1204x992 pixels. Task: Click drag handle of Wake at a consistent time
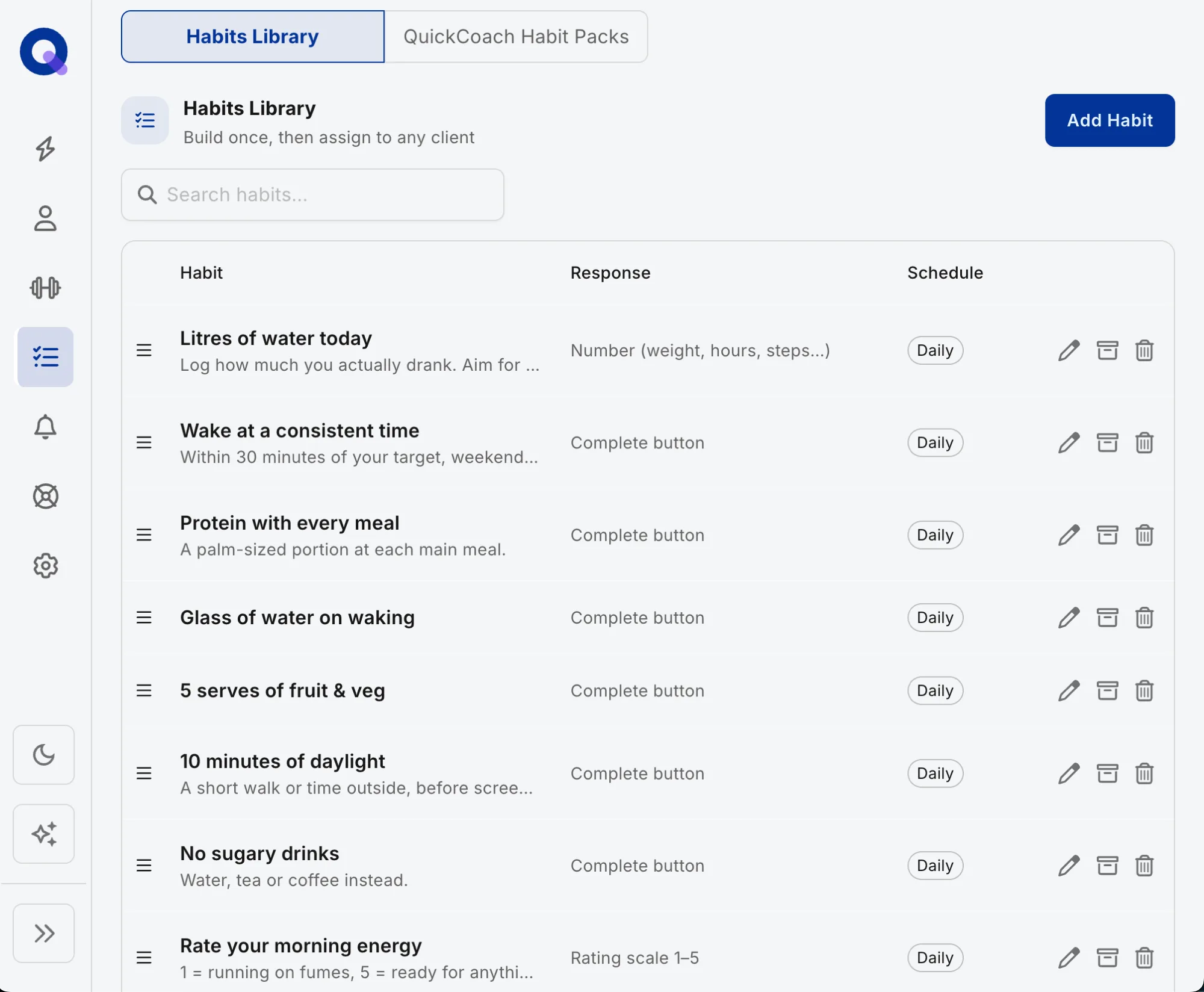[x=144, y=442]
